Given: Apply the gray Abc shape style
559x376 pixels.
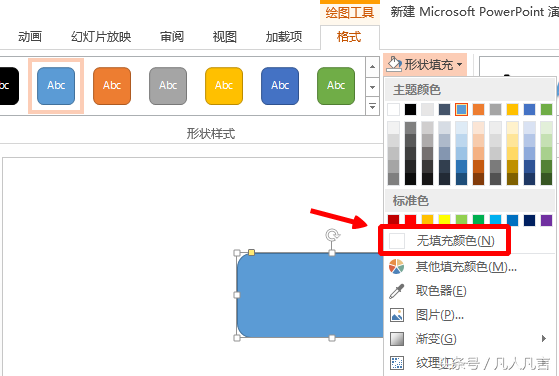Looking at the screenshot, I should [x=168, y=86].
